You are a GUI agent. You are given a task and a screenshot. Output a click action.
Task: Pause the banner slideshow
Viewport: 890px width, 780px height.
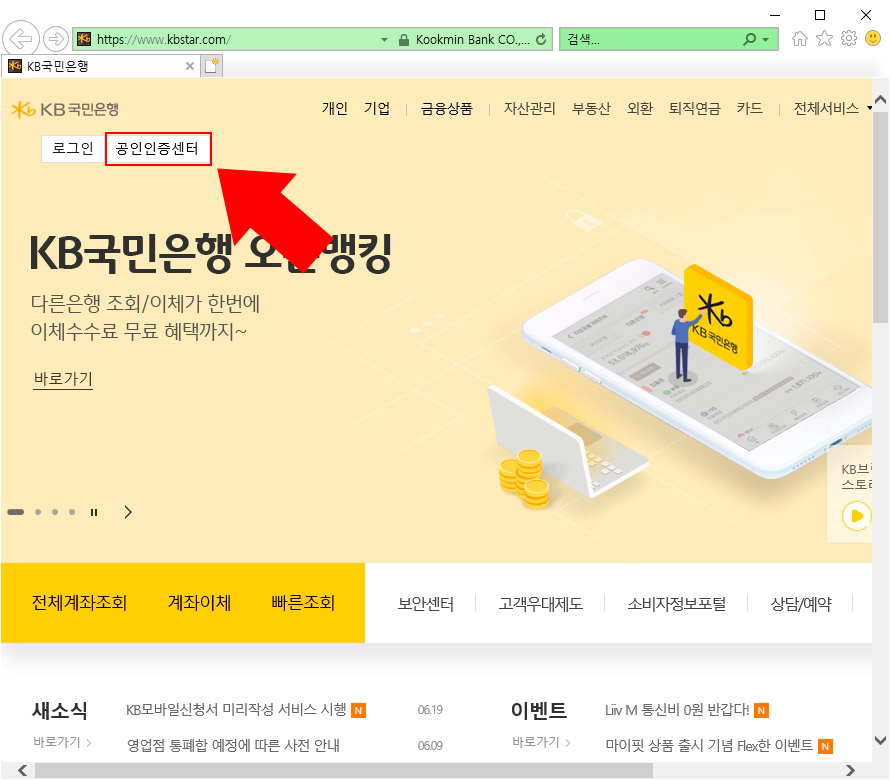coord(94,512)
